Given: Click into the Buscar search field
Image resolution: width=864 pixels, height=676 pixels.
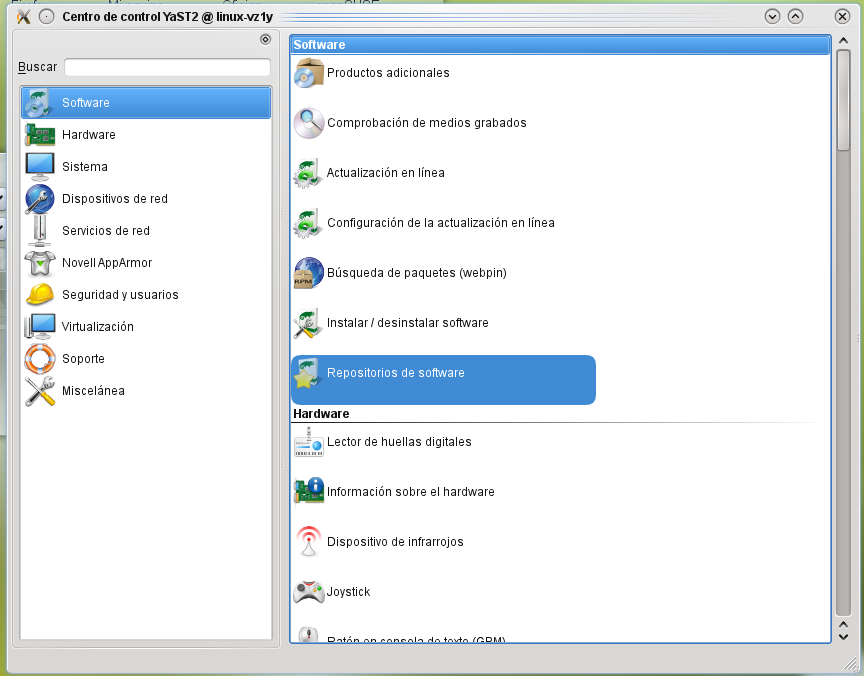Looking at the screenshot, I should pos(167,67).
